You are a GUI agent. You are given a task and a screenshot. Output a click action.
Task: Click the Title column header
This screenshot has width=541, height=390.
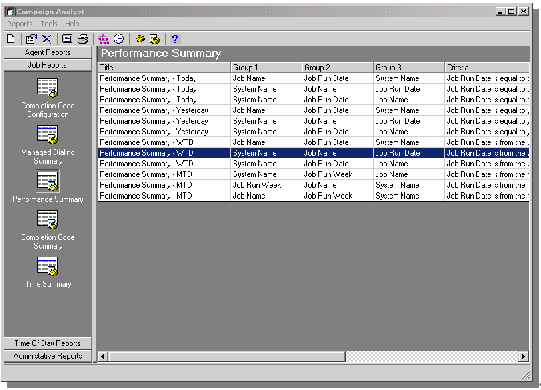164,67
